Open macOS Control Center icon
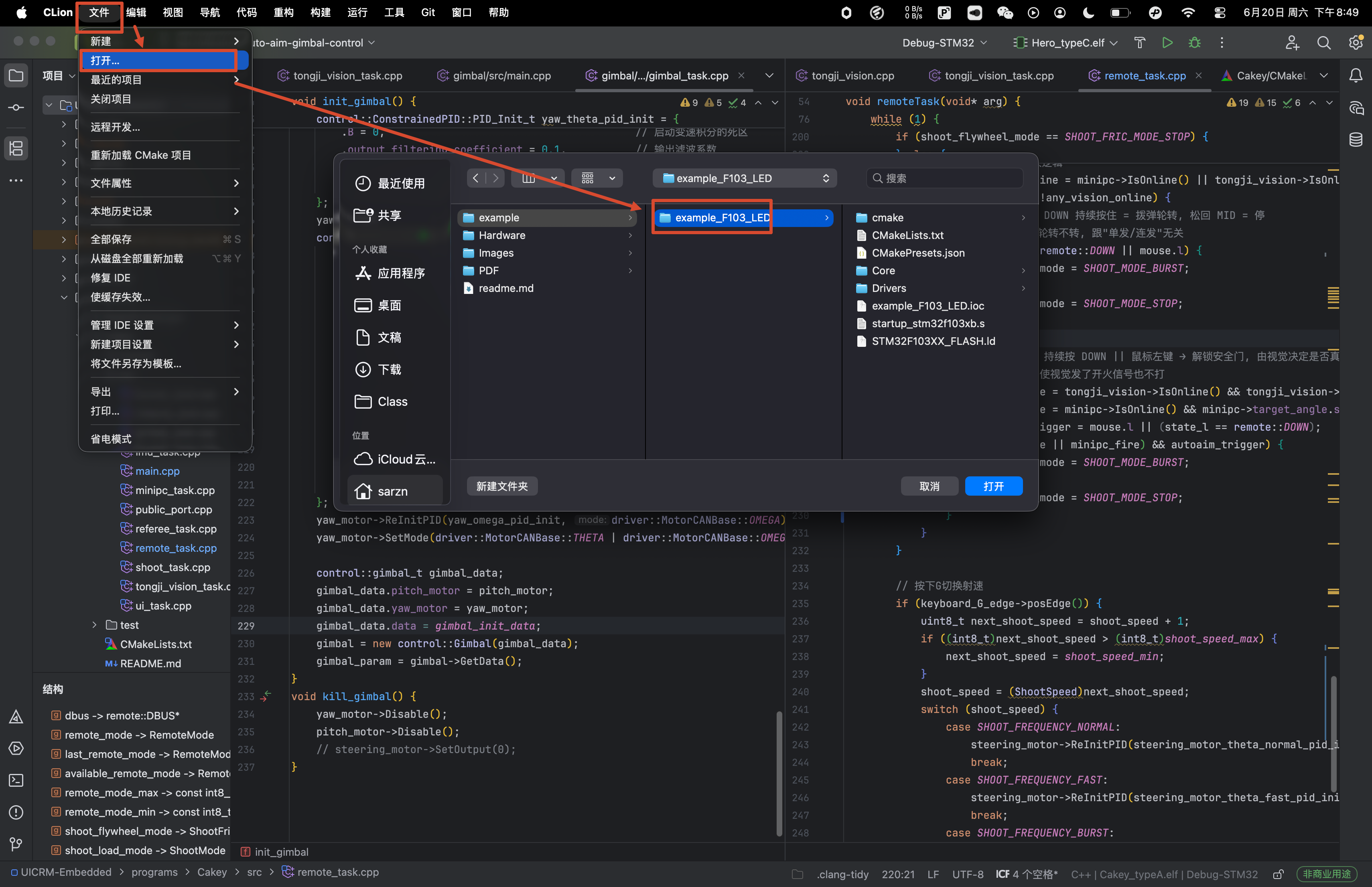 coord(1220,13)
